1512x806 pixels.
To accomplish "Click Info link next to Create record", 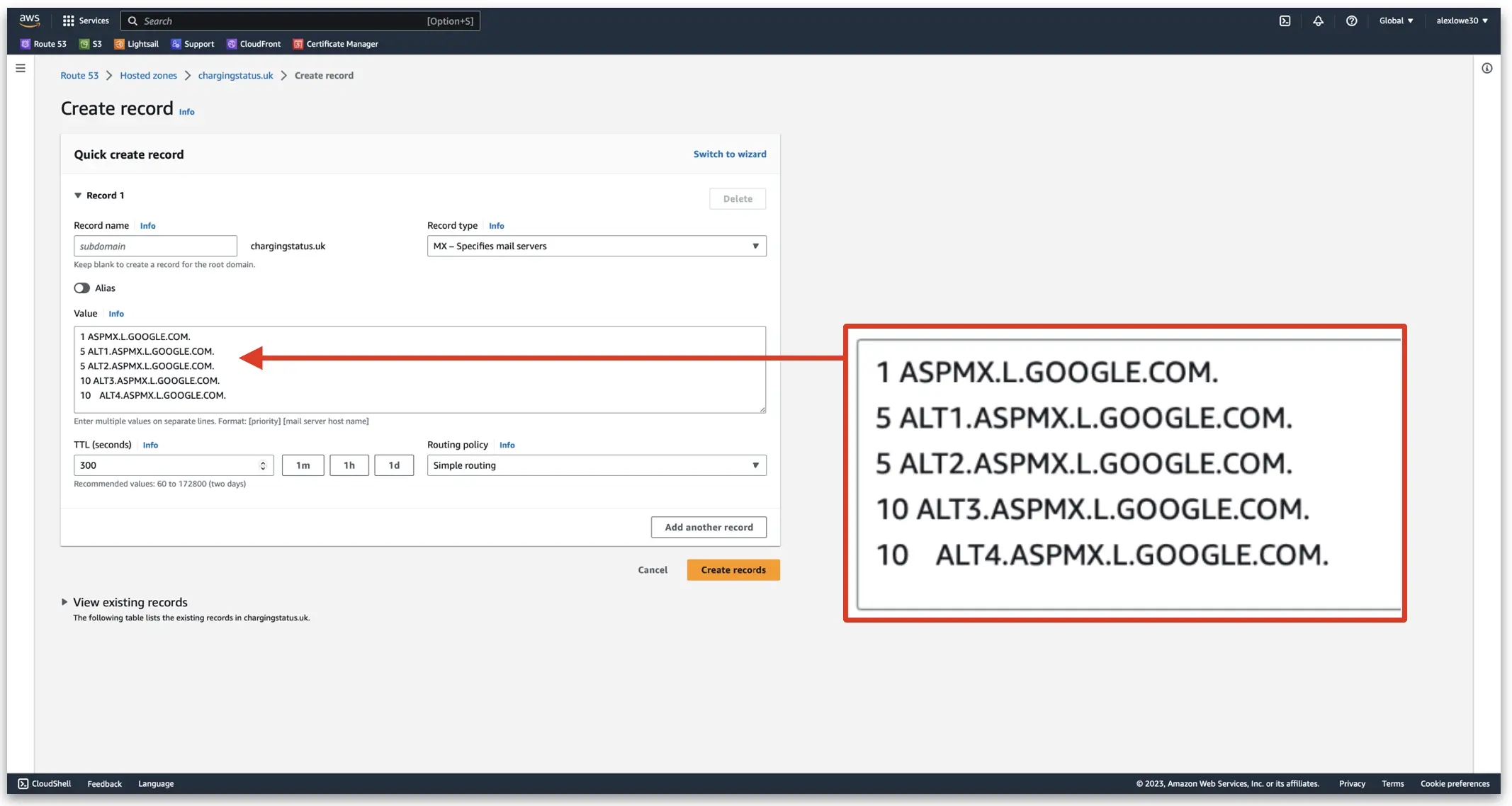I will (186, 112).
